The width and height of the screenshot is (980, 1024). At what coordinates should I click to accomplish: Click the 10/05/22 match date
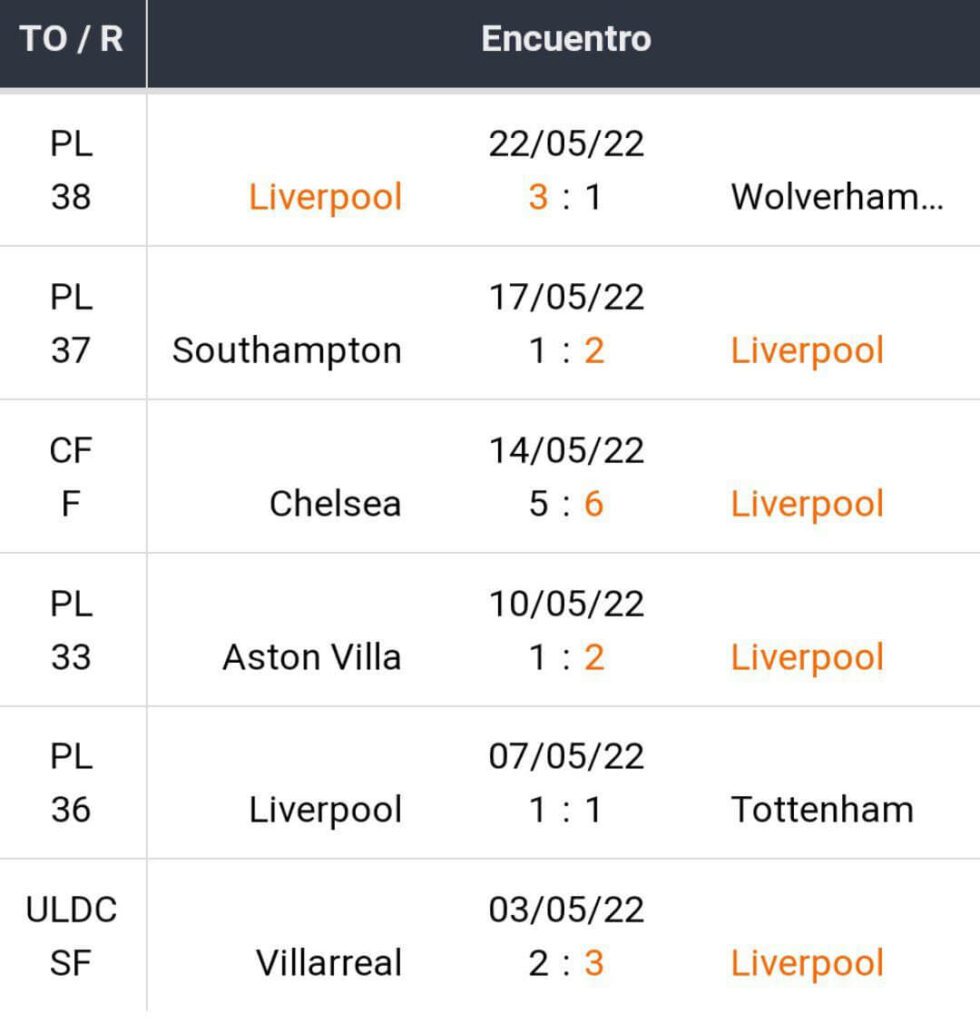point(566,604)
